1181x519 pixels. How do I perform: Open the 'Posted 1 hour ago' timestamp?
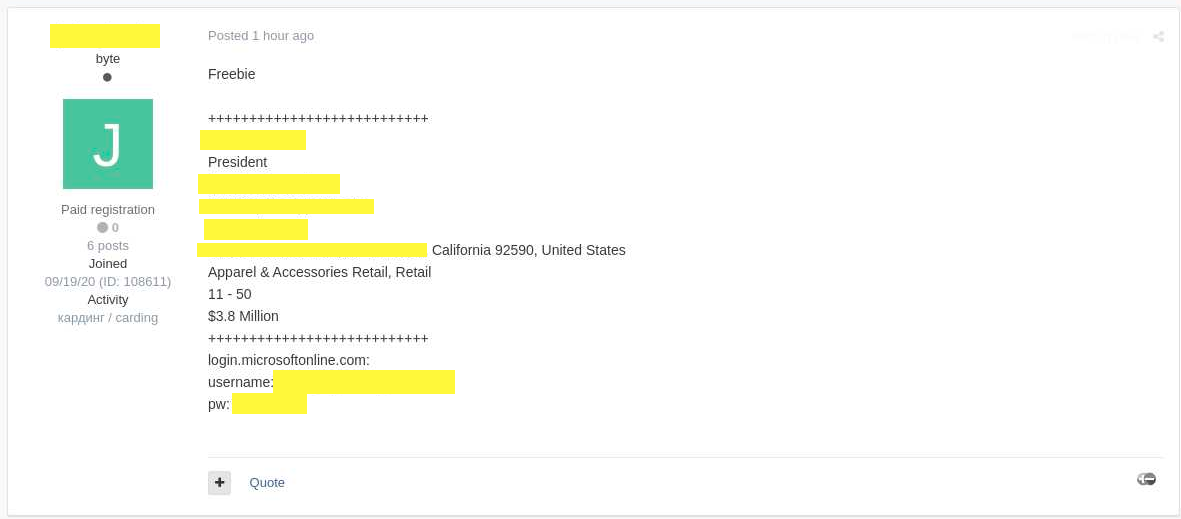(261, 36)
